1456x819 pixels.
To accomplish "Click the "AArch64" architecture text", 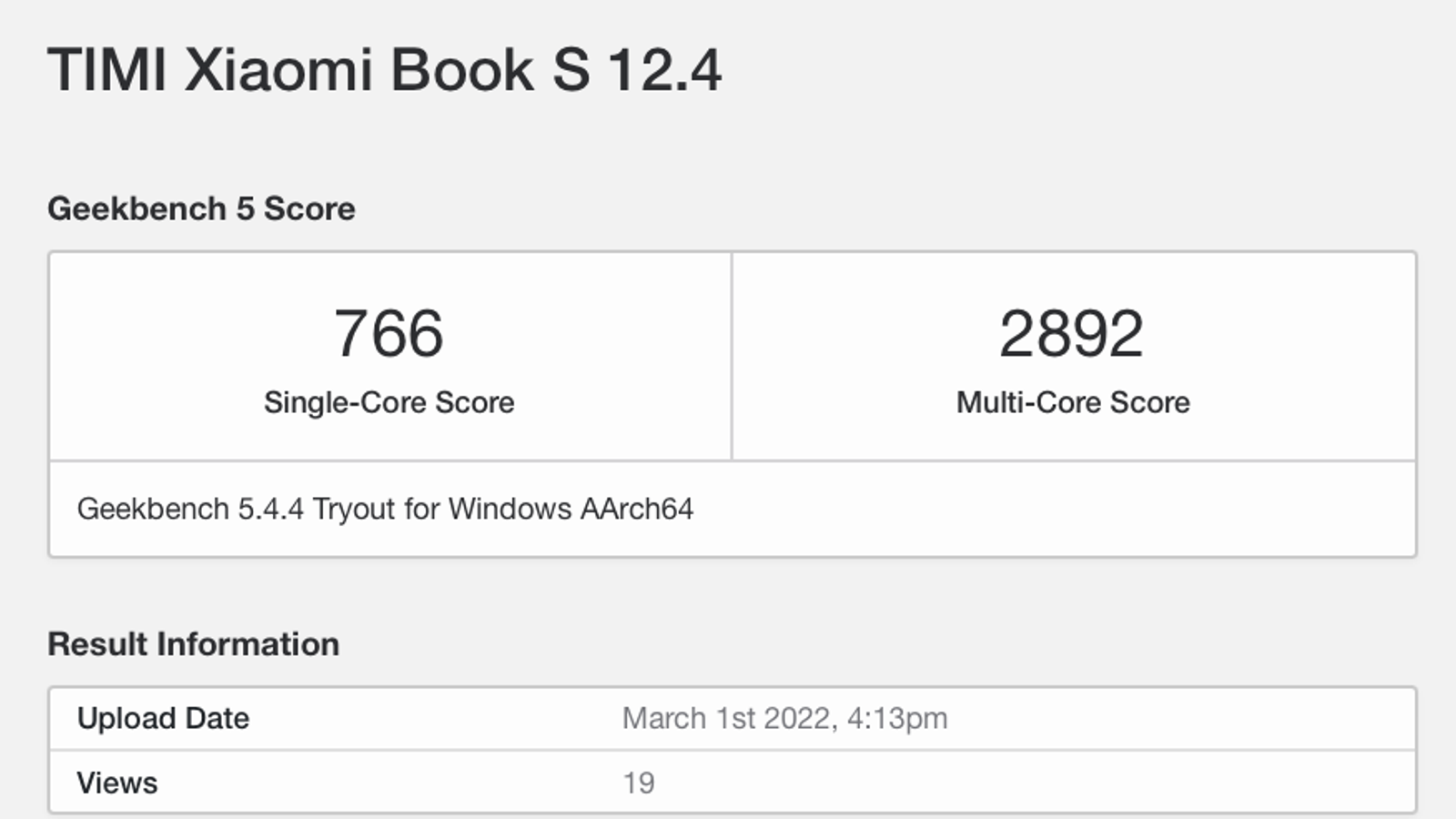I will tap(636, 509).
